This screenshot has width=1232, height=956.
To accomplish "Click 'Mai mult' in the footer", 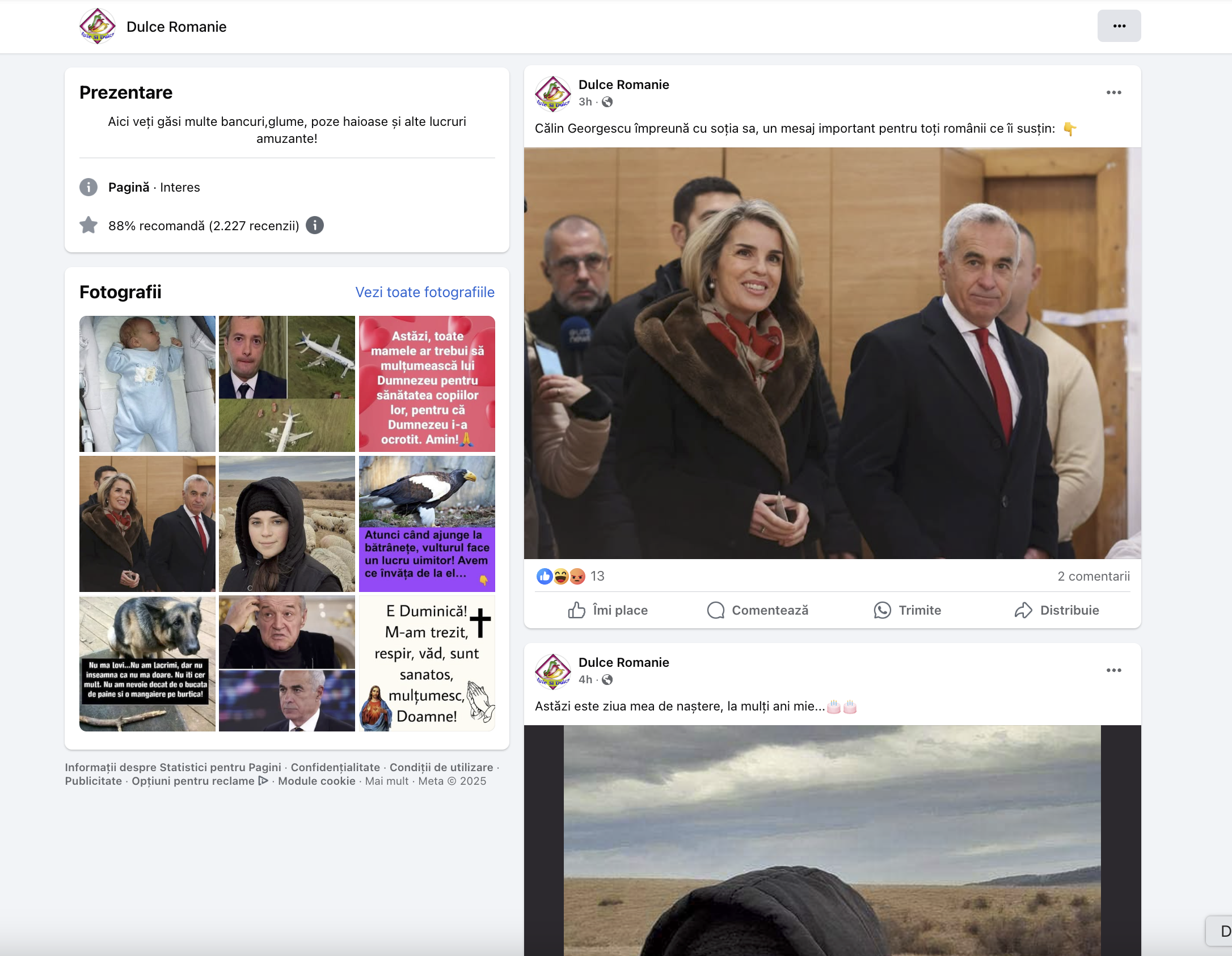I will pyautogui.click(x=386, y=781).
